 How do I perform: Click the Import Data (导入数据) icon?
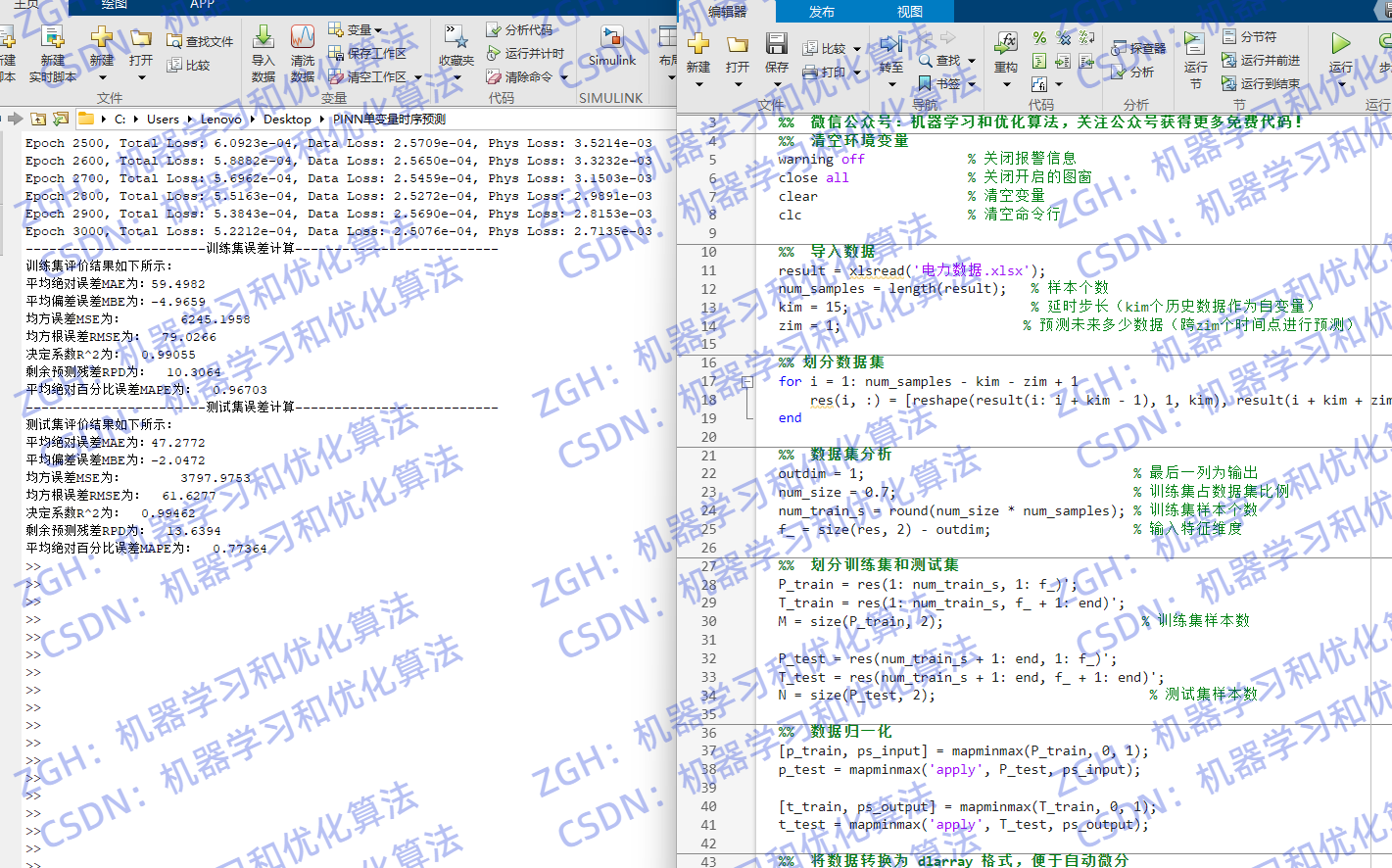pos(263,39)
